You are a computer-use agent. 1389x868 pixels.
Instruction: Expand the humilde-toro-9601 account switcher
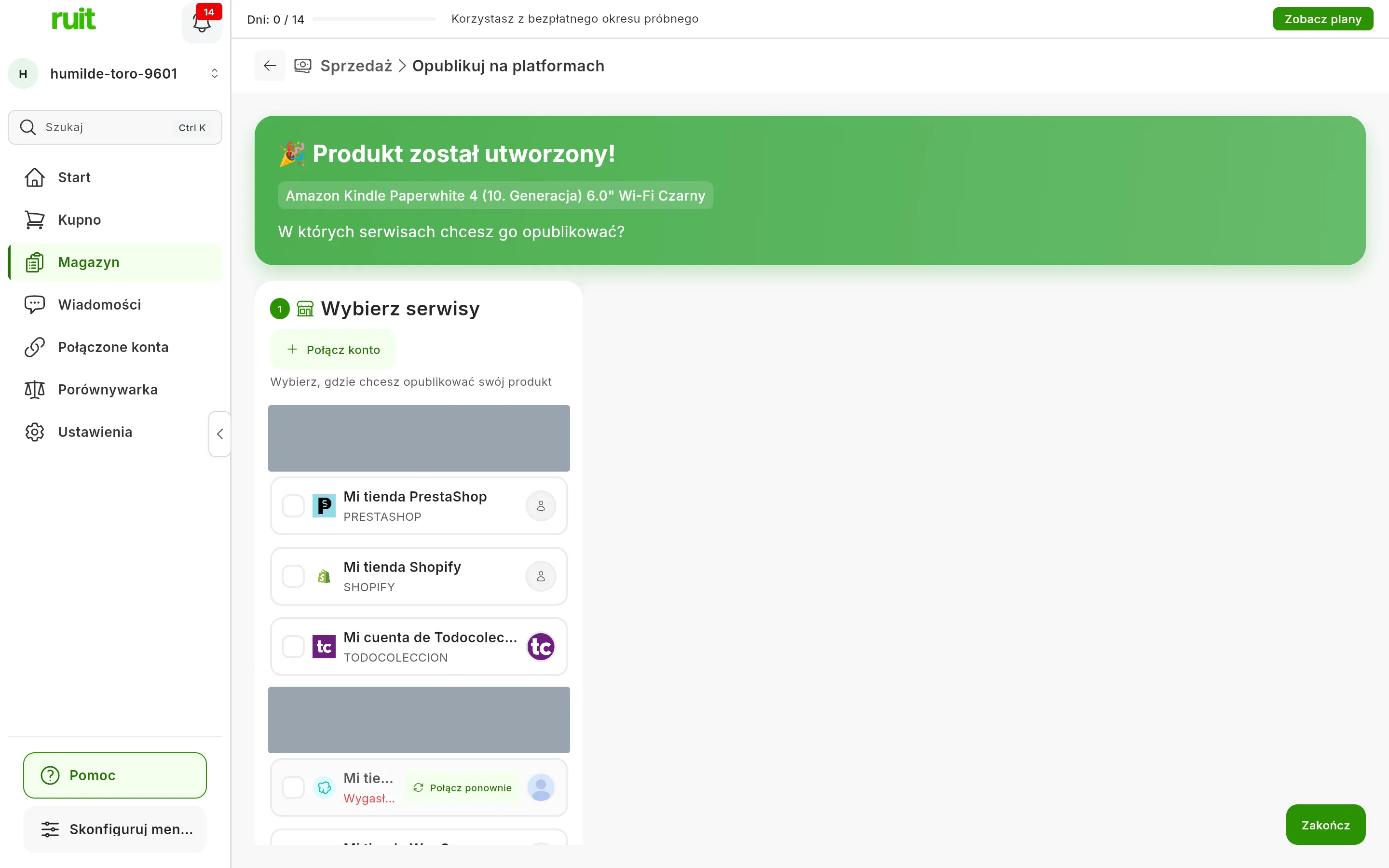(214, 73)
